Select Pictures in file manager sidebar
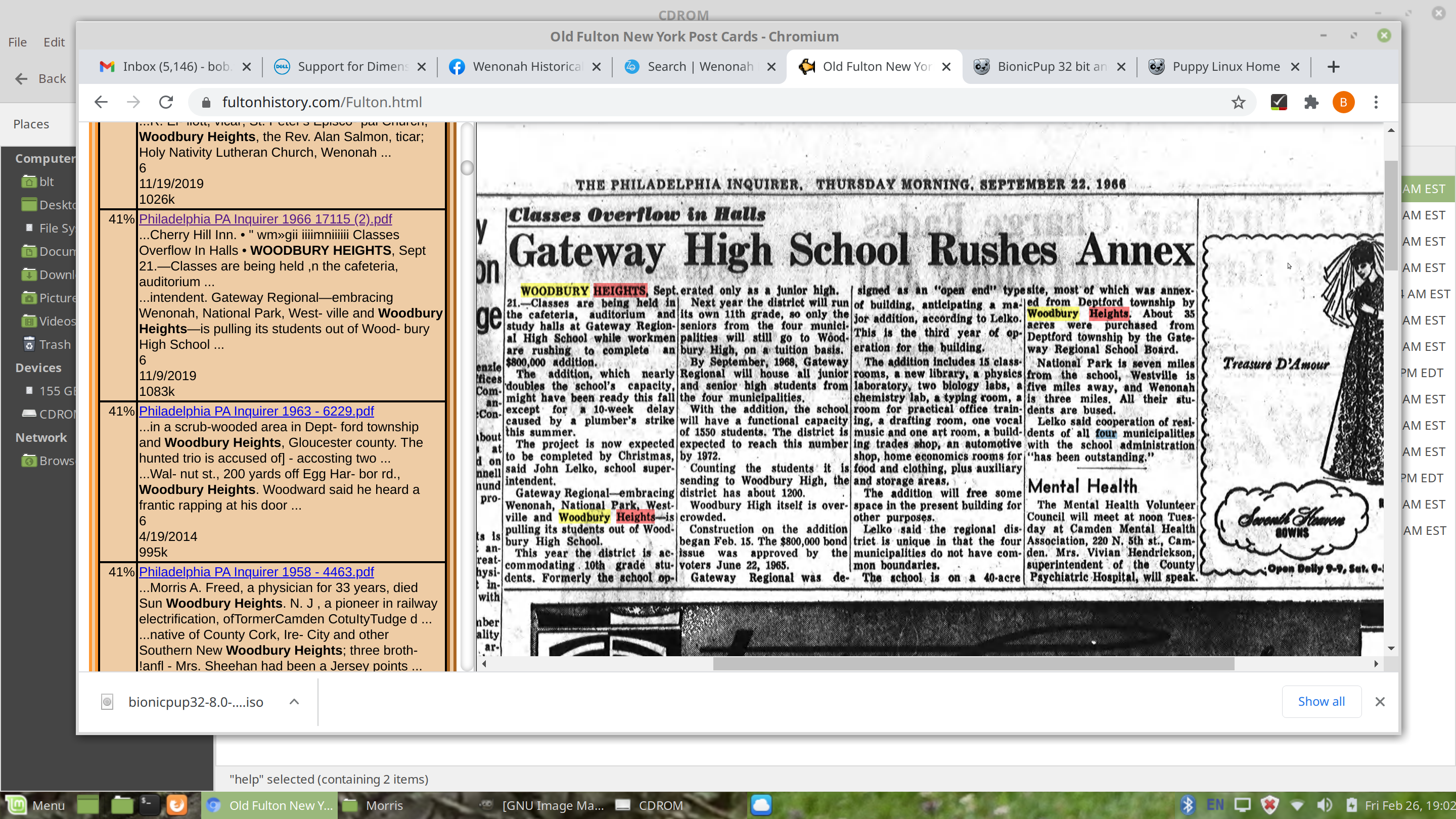1456x819 pixels. tap(49, 297)
